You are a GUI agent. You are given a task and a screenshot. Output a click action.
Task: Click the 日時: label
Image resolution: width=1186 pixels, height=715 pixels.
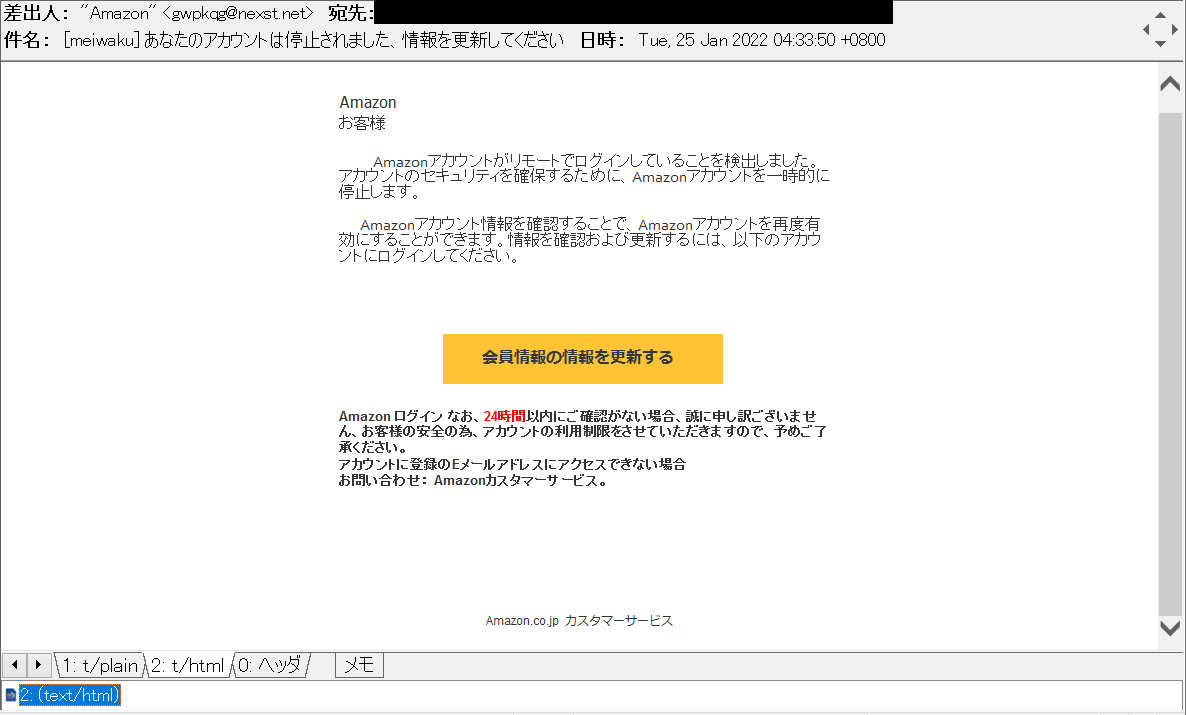point(603,40)
